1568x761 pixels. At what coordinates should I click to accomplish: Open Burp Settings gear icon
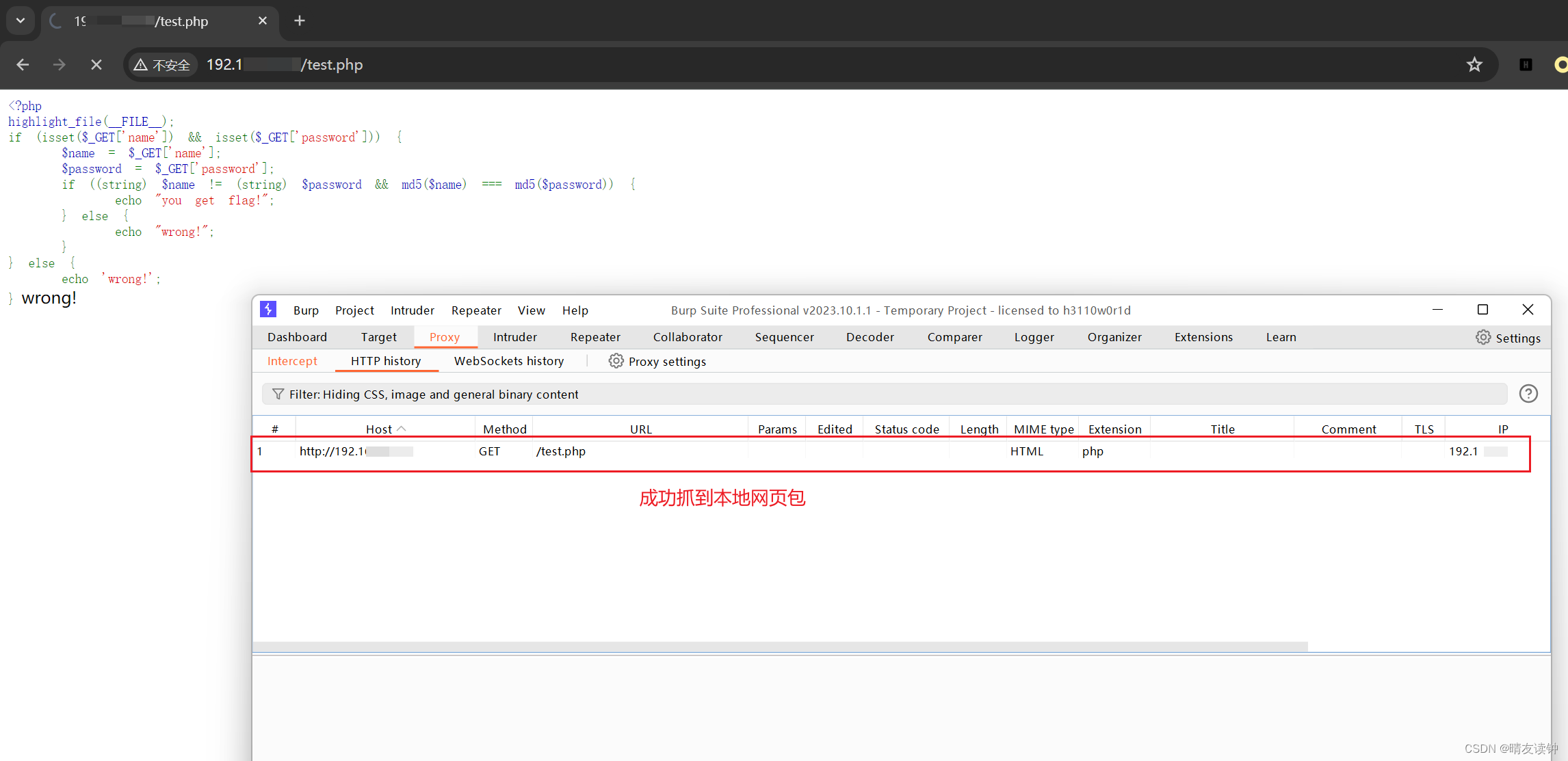point(1482,337)
